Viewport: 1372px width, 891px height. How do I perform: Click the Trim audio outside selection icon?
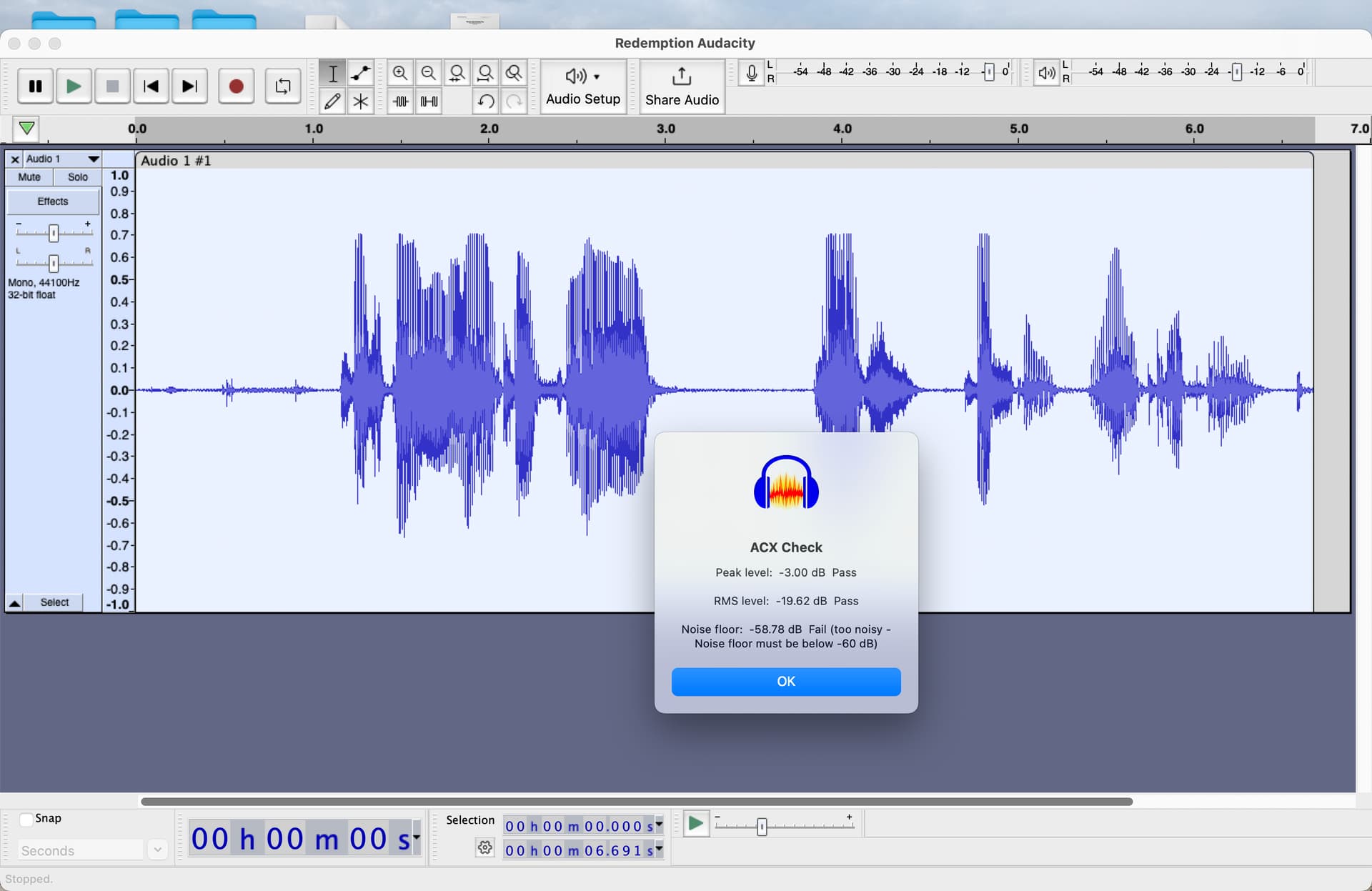[401, 101]
